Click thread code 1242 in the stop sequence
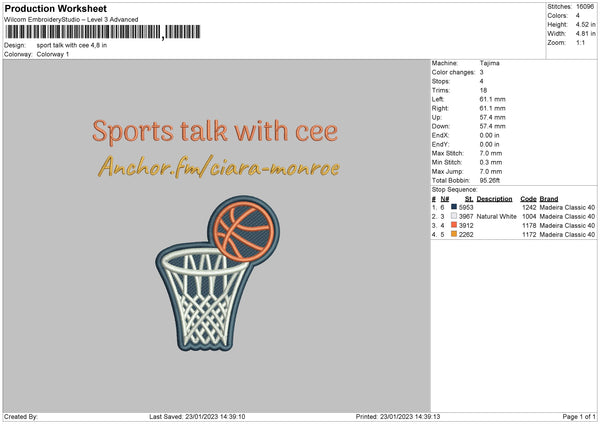The image size is (600, 424). [x=529, y=207]
